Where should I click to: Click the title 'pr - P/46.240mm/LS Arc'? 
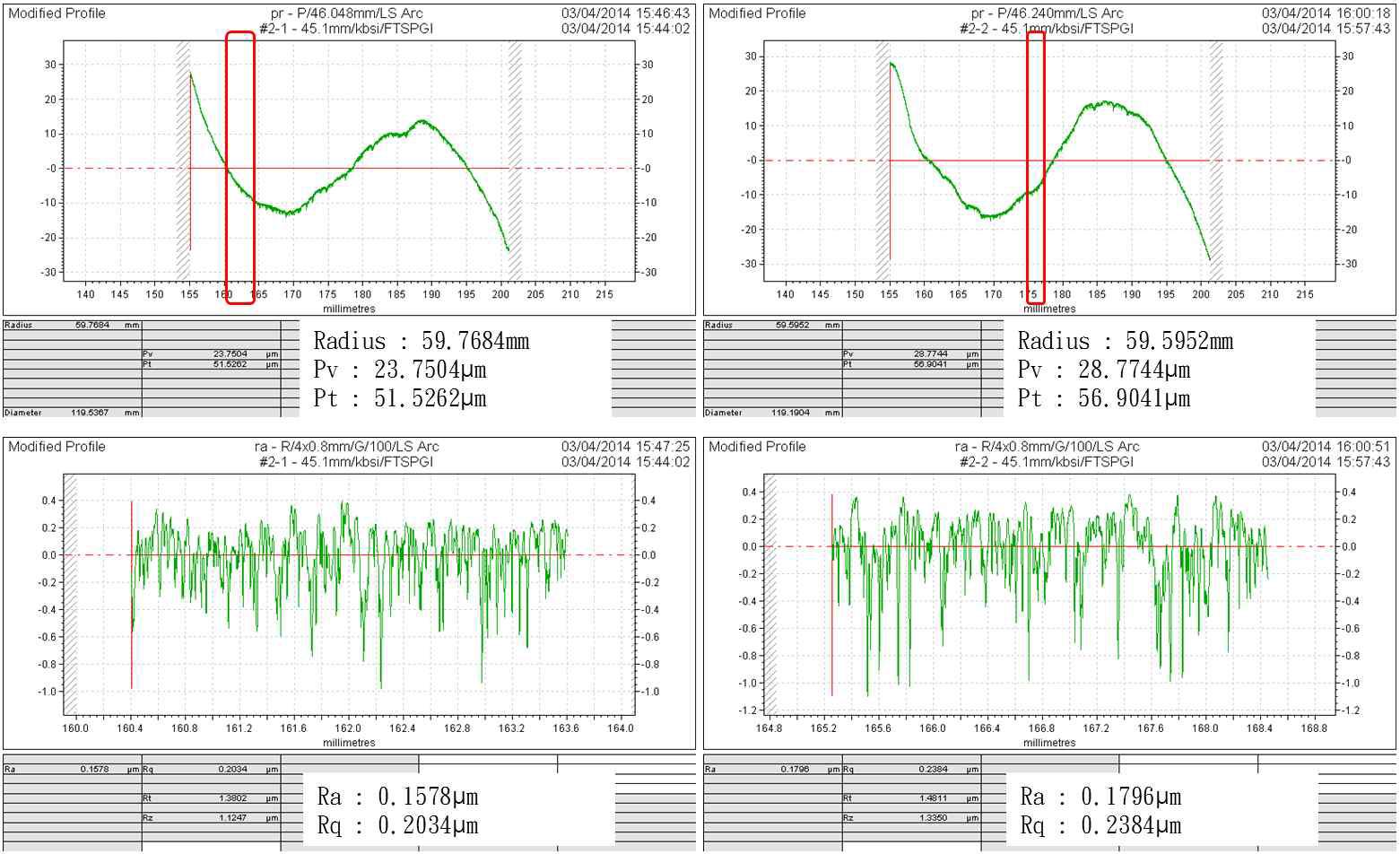1047,13
